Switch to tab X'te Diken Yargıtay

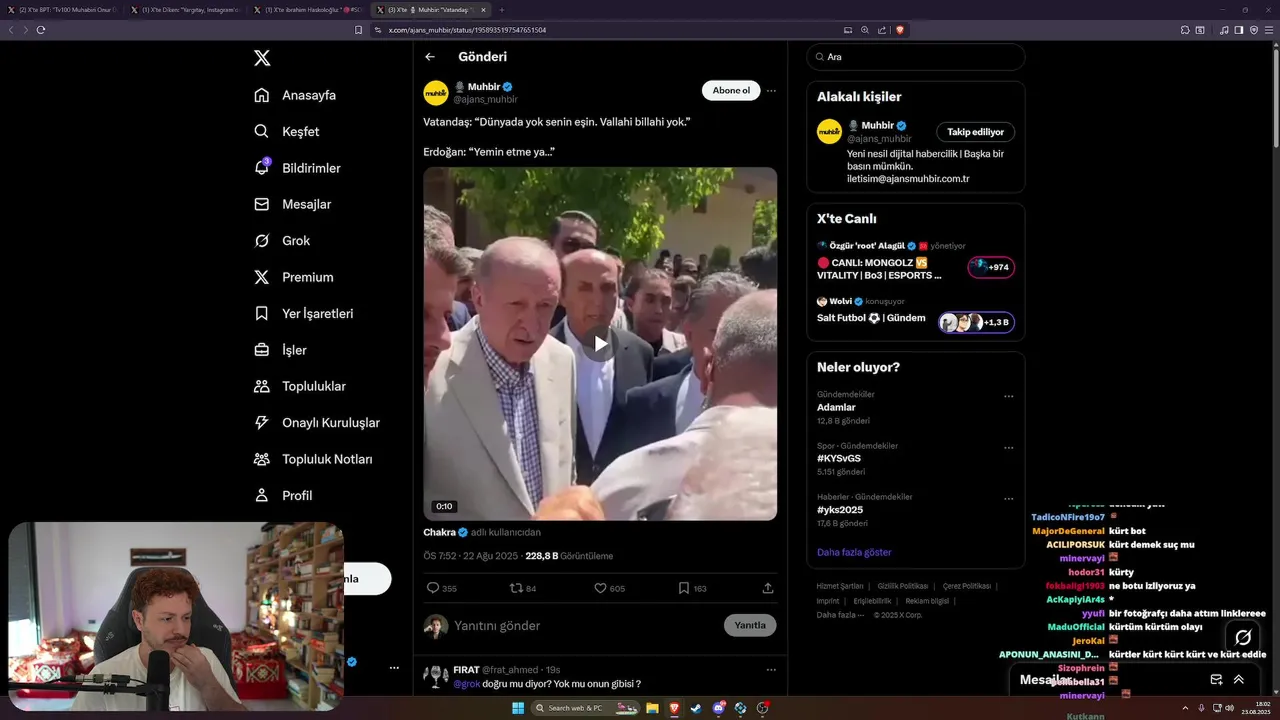tap(185, 10)
